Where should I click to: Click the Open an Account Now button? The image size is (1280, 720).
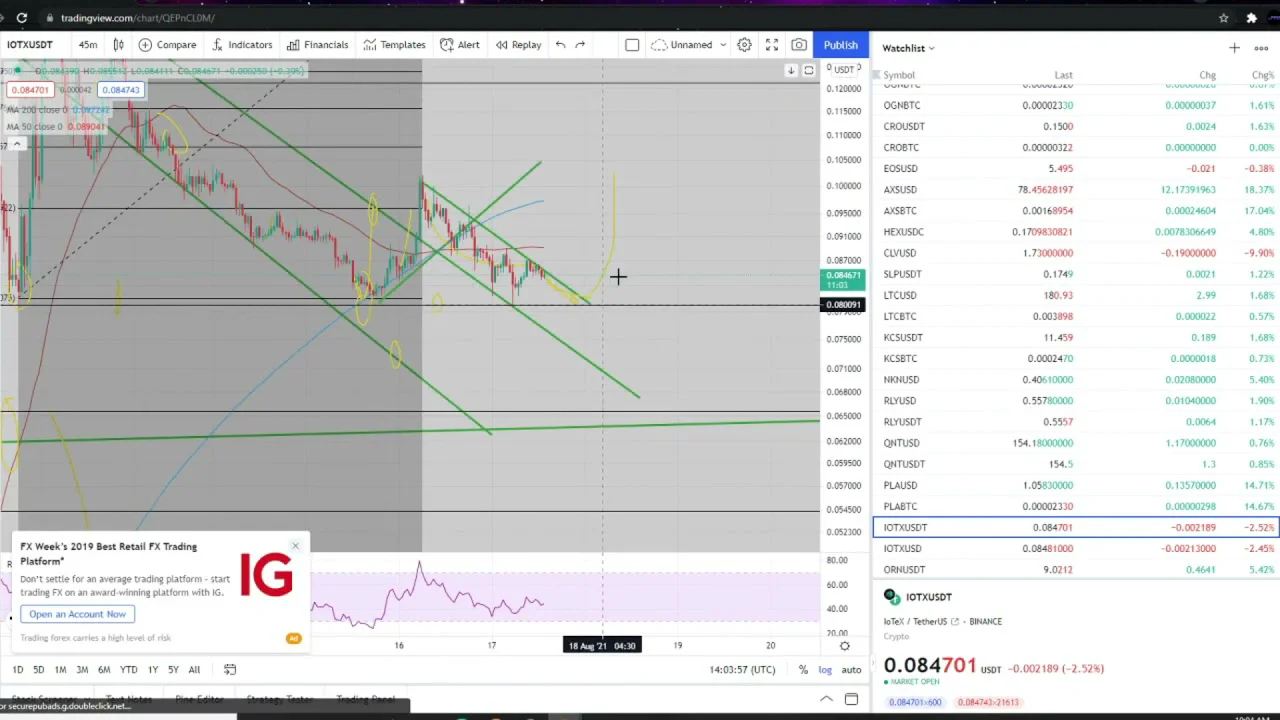[77, 614]
